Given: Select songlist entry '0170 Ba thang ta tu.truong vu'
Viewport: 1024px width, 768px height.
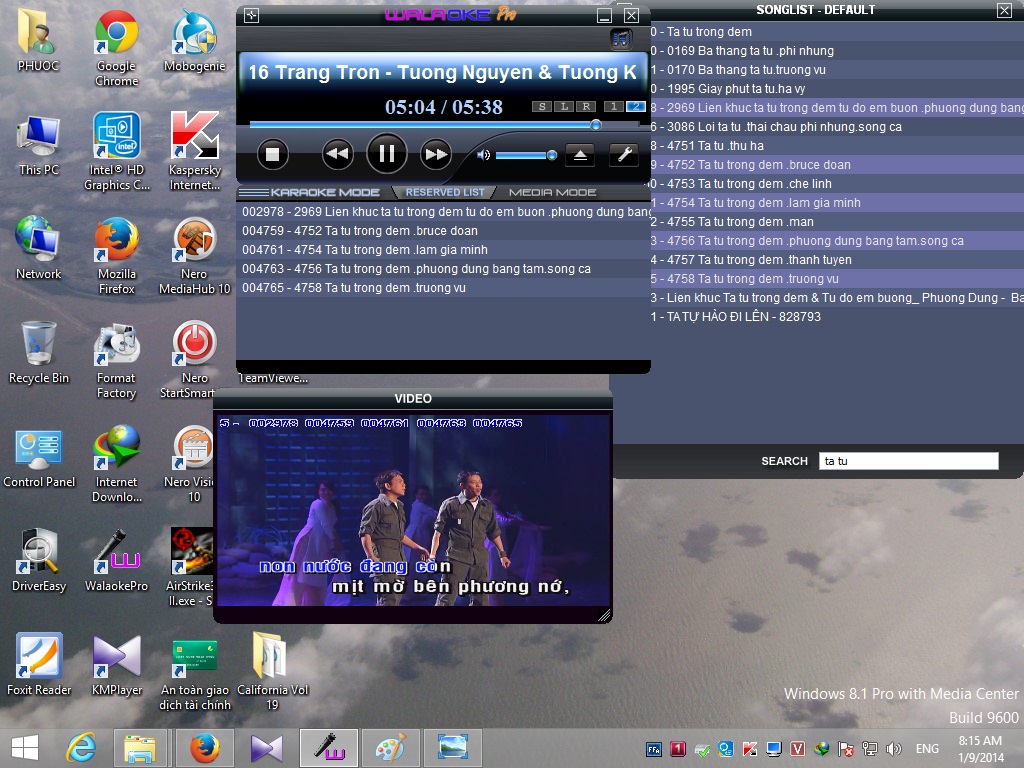Looking at the screenshot, I should (x=837, y=69).
